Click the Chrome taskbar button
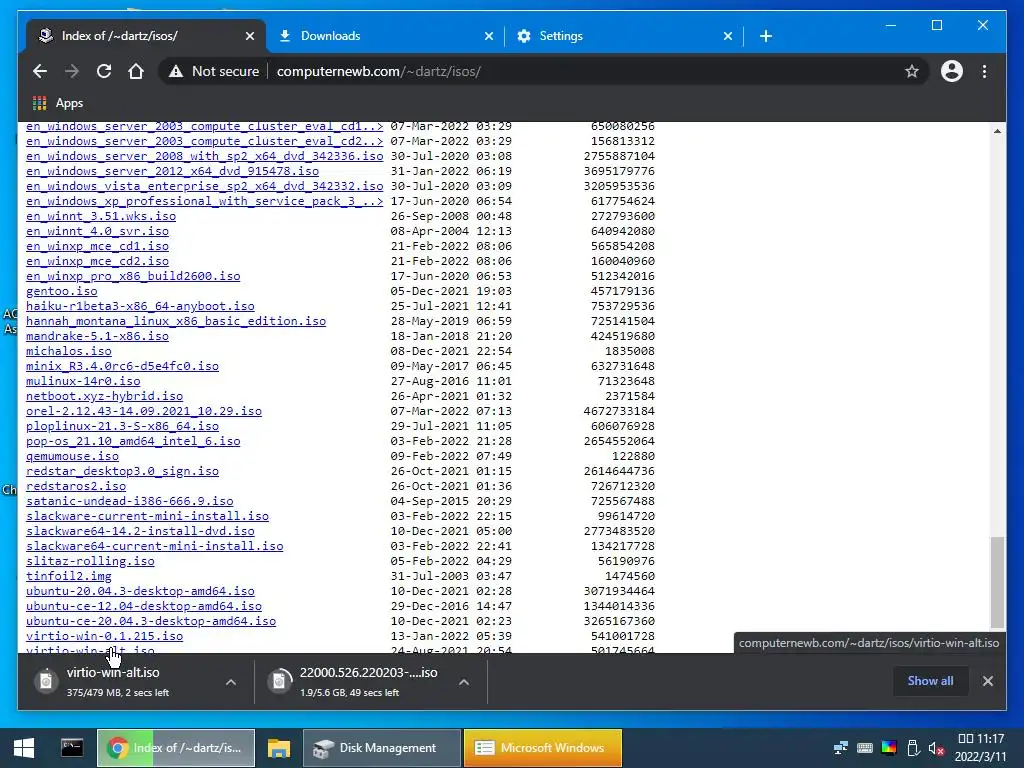The width and height of the screenshot is (1024, 768). click(176, 748)
